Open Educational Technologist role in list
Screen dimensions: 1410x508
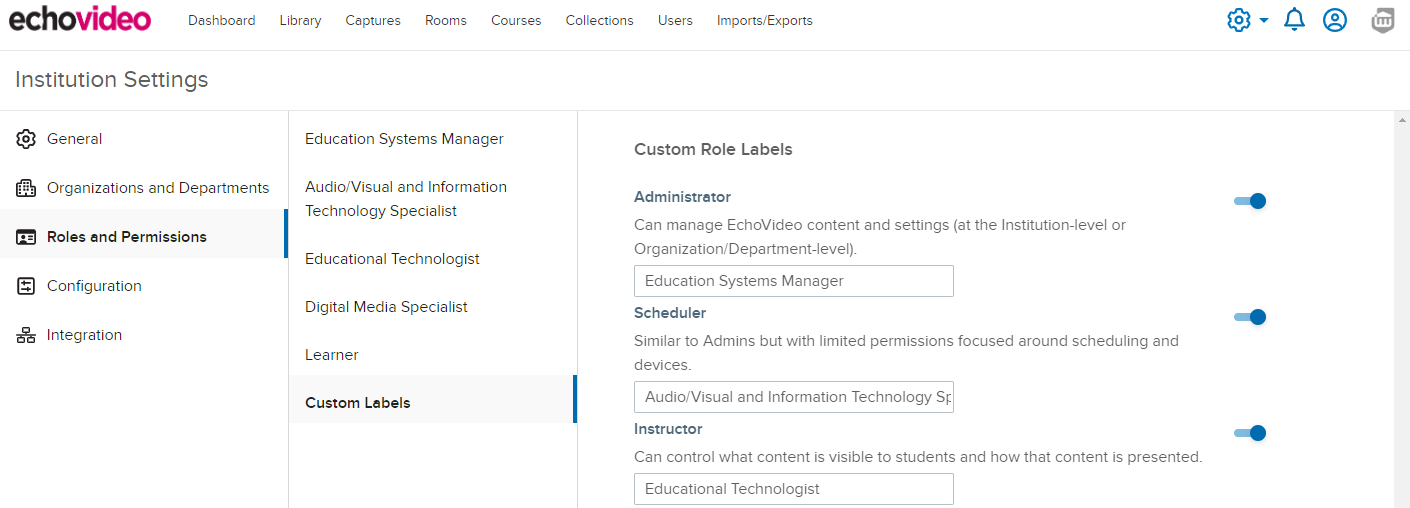pyautogui.click(x=433, y=259)
